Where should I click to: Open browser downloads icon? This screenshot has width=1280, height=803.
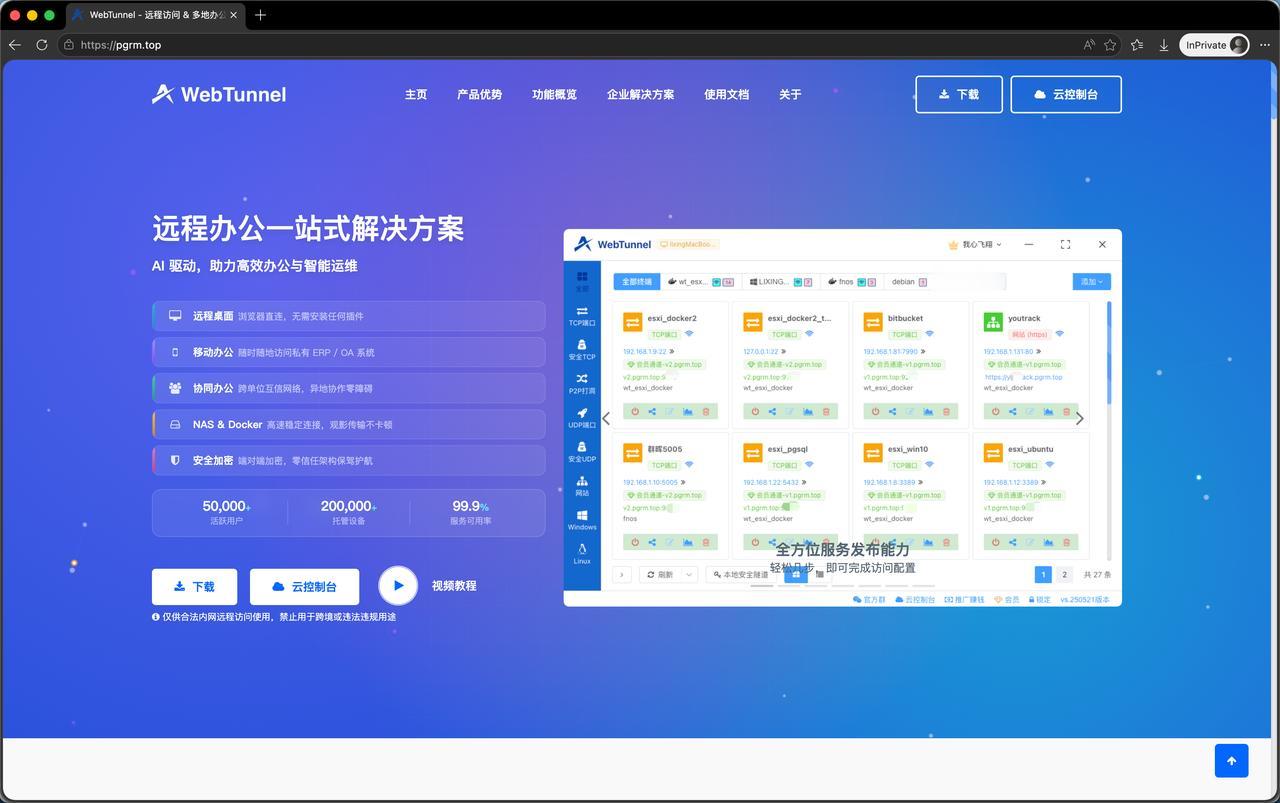[1164, 45]
